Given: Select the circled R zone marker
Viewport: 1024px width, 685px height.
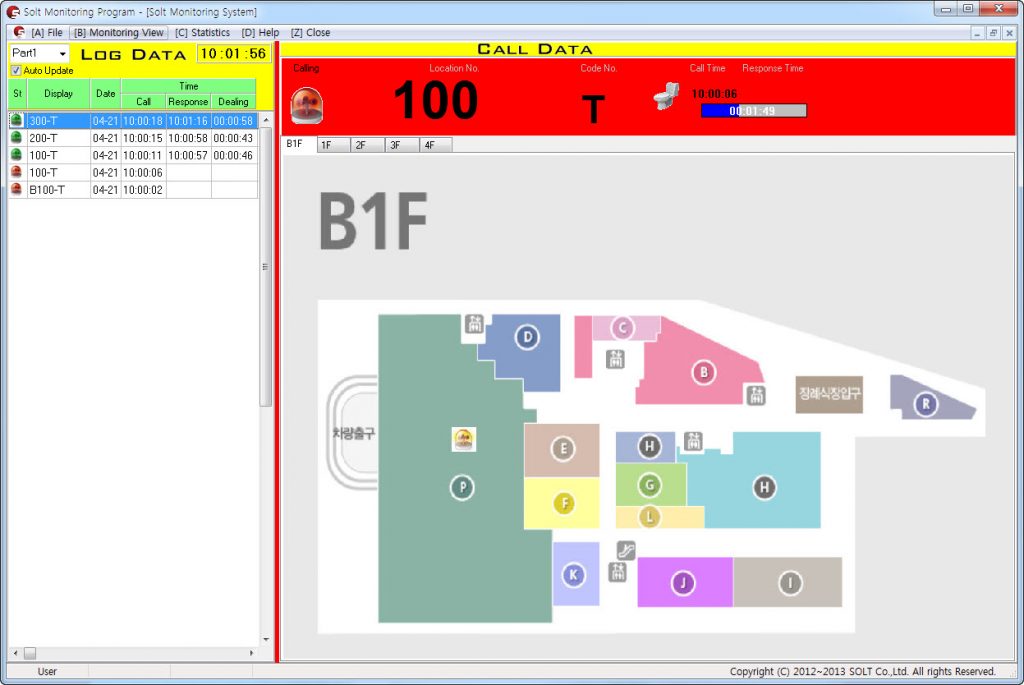Looking at the screenshot, I should pyautogui.click(x=926, y=404).
